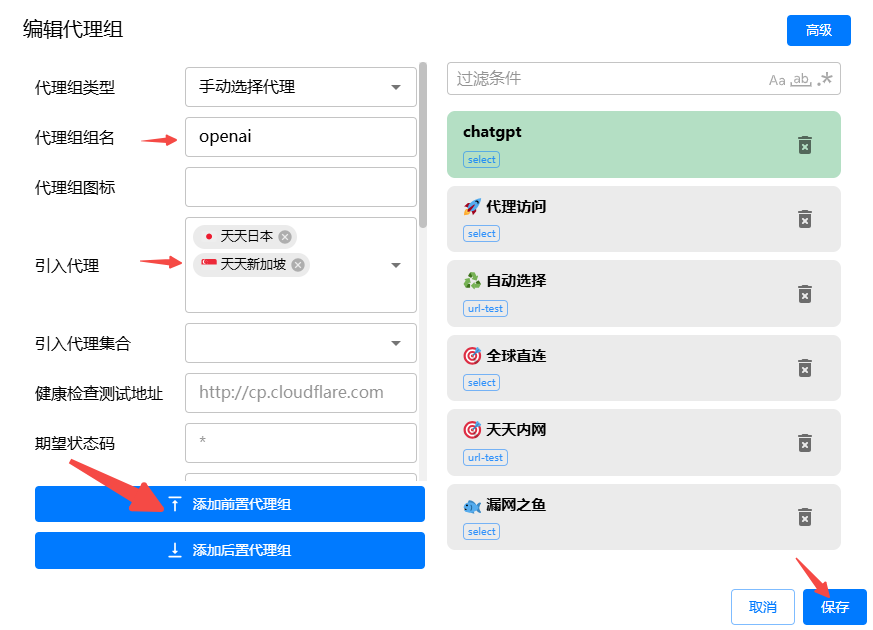The height and width of the screenshot is (630, 873).
Task: Delete the 天天内网 group
Action: pos(805,443)
